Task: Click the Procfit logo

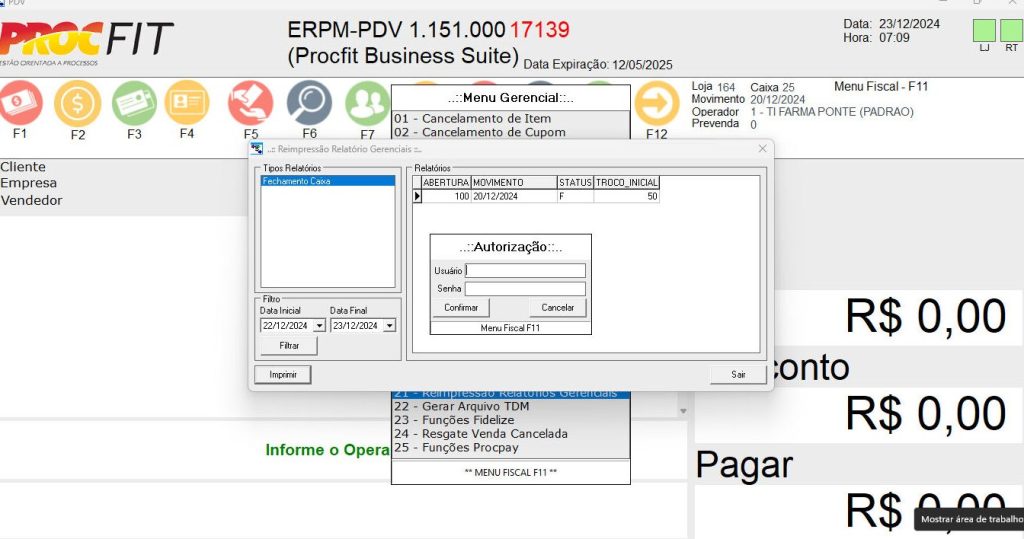Action: [86, 42]
